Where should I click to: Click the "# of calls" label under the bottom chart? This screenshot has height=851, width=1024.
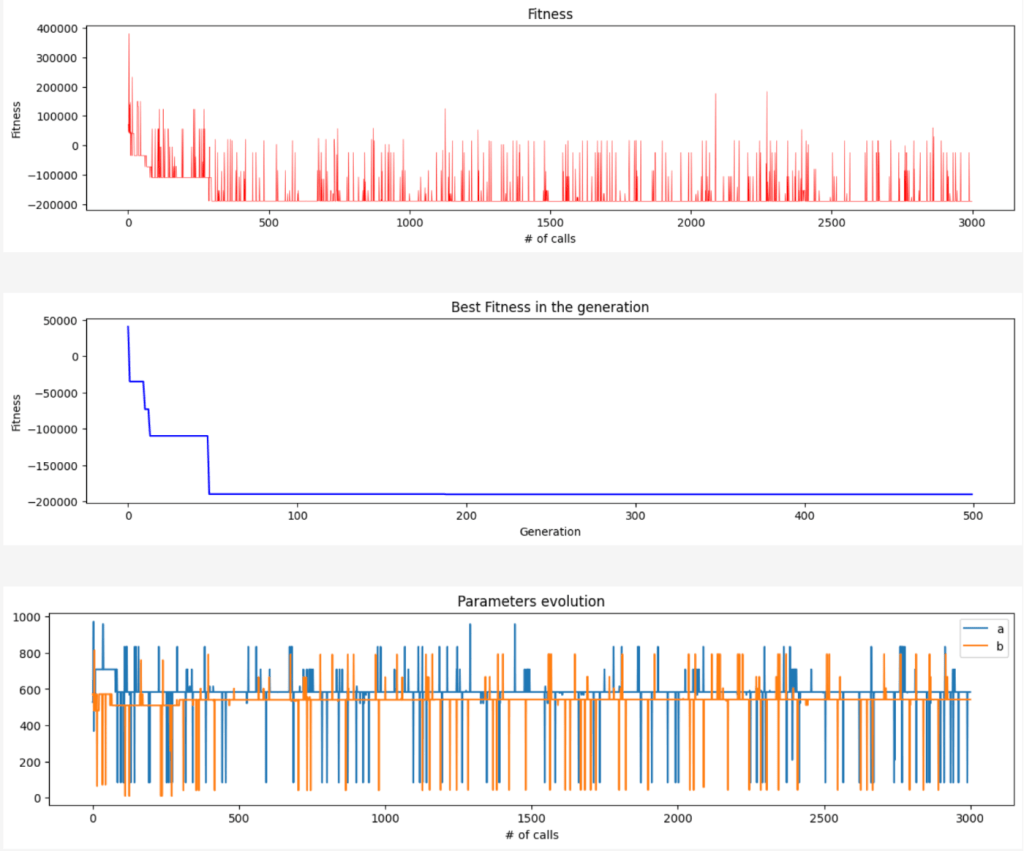(530, 834)
